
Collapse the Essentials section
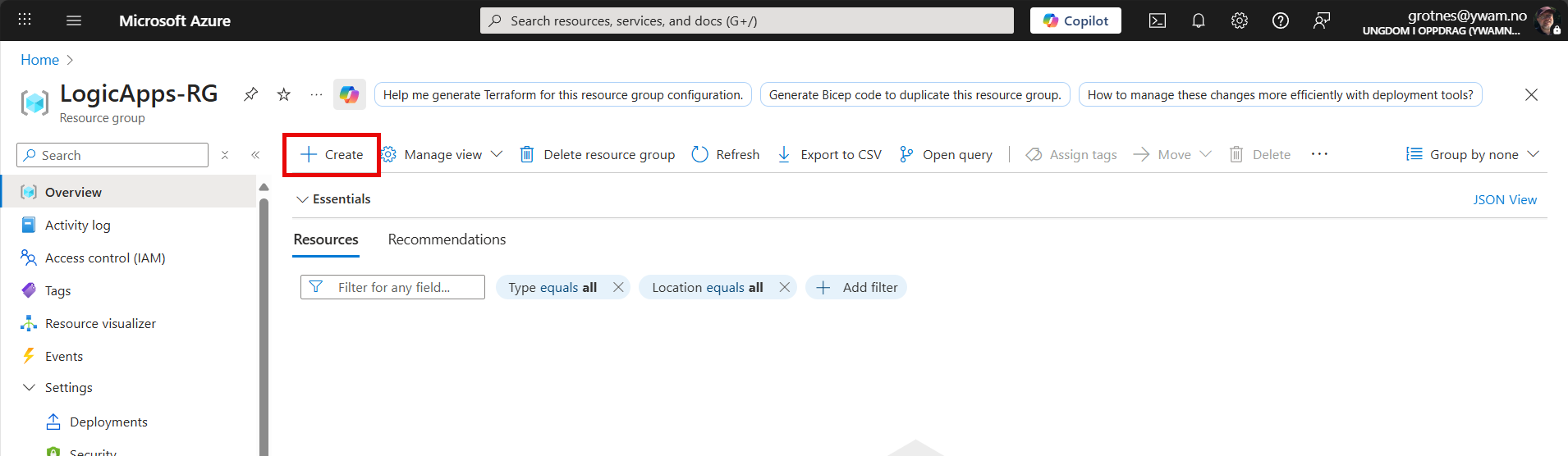(x=303, y=199)
